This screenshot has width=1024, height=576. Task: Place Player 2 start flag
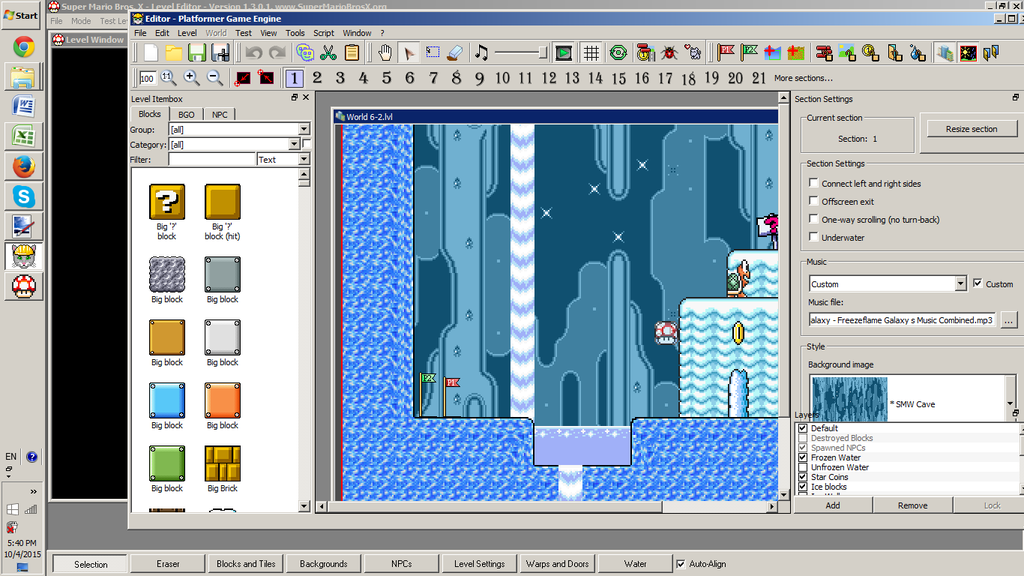(749, 52)
